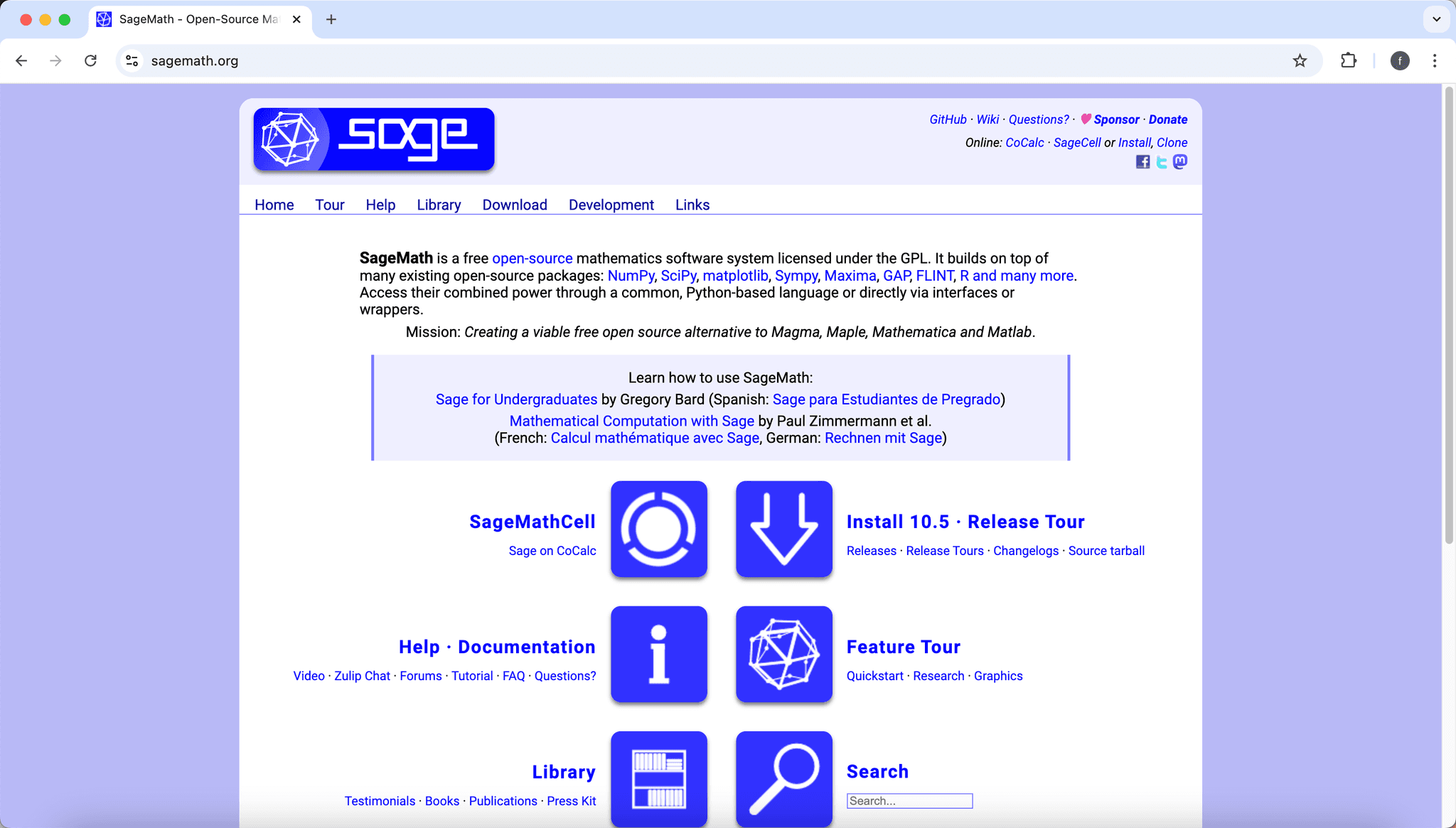Expand the tab search dropdown arrow
The image size is (1456, 828).
point(1436,19)
